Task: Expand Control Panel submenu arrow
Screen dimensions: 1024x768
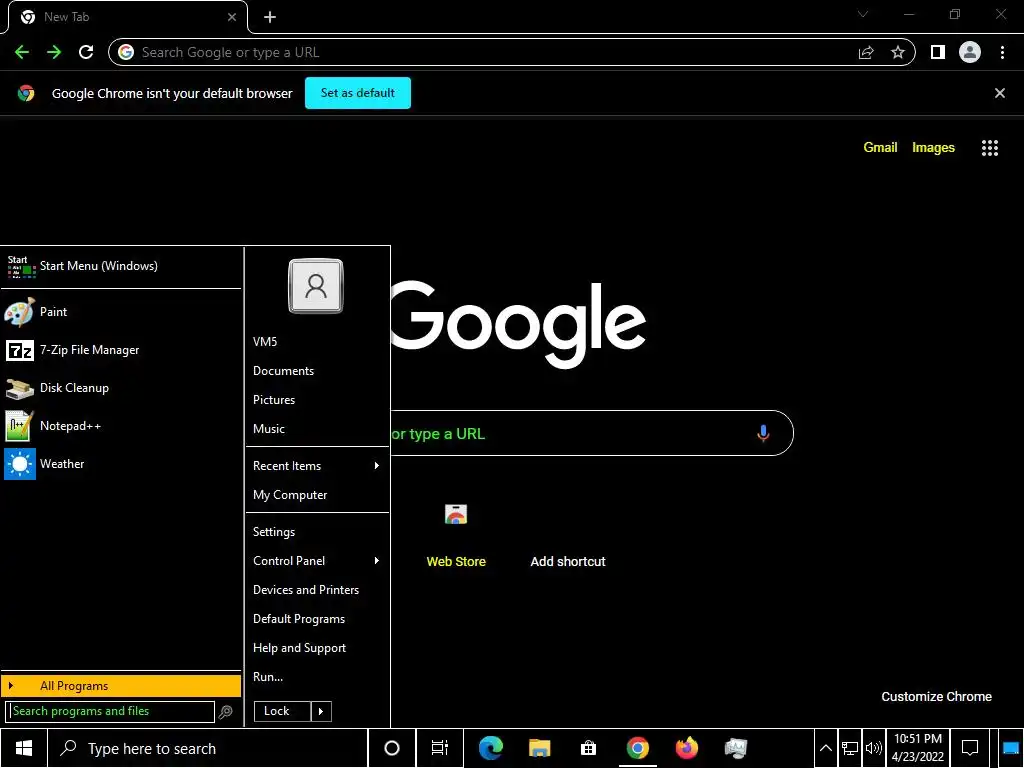Action: click(x=377, y=561)
